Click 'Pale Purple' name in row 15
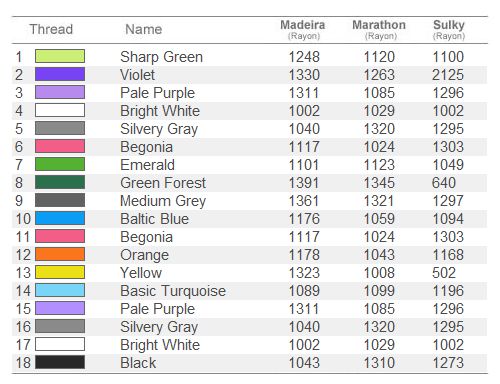This screenshot has width=500, height=384. 158,309
